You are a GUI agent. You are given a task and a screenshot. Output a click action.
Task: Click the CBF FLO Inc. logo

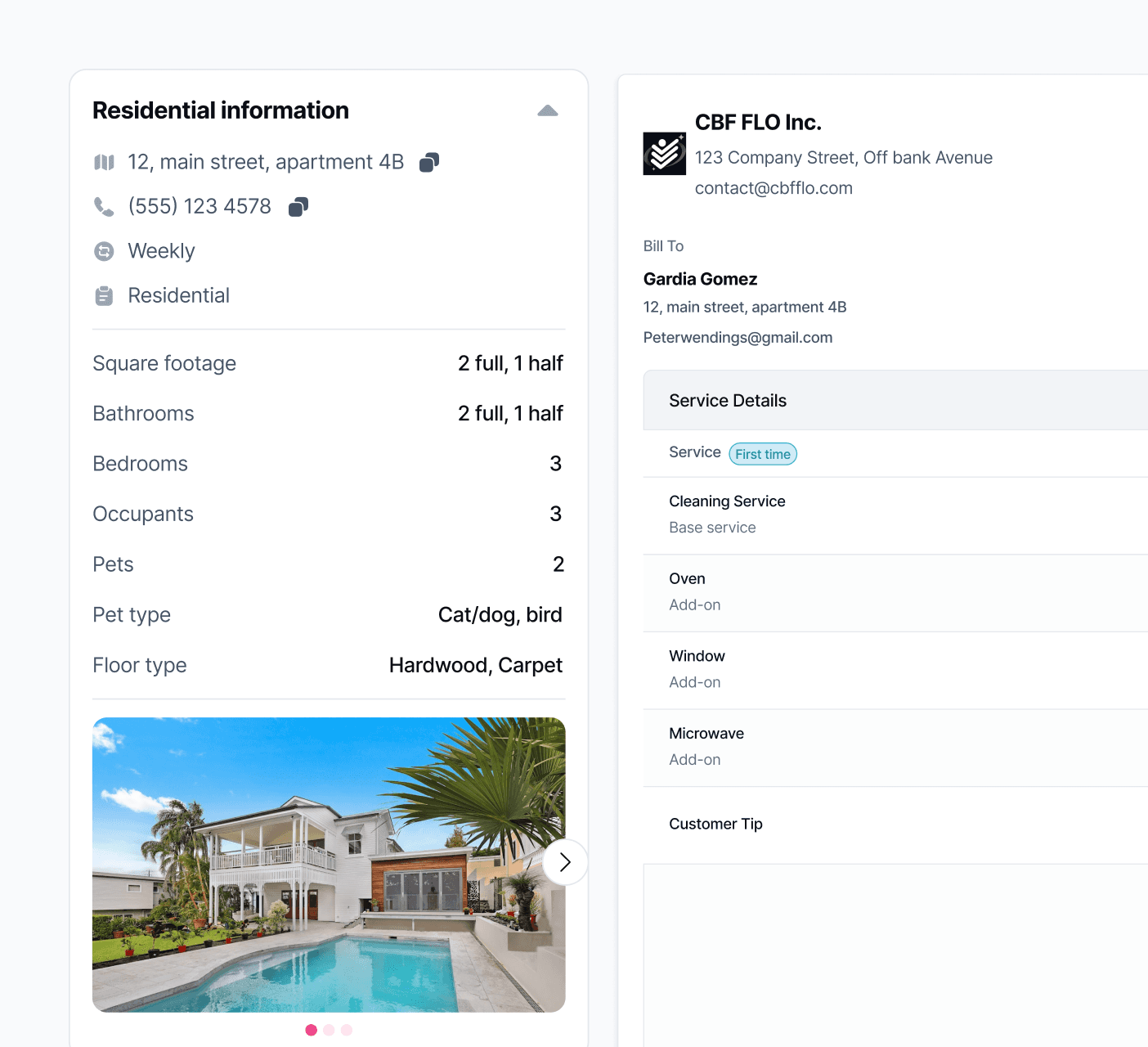(664, 154)
